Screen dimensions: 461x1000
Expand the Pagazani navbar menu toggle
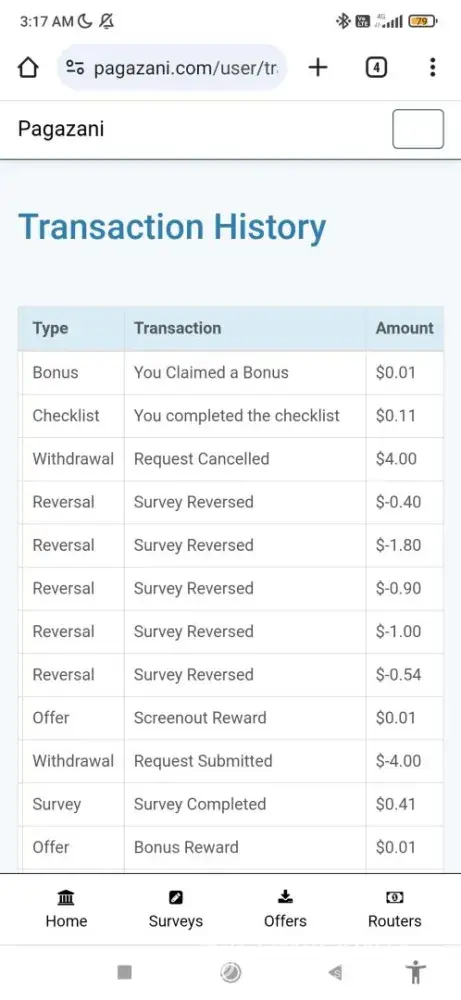click(x=418, y=129)
